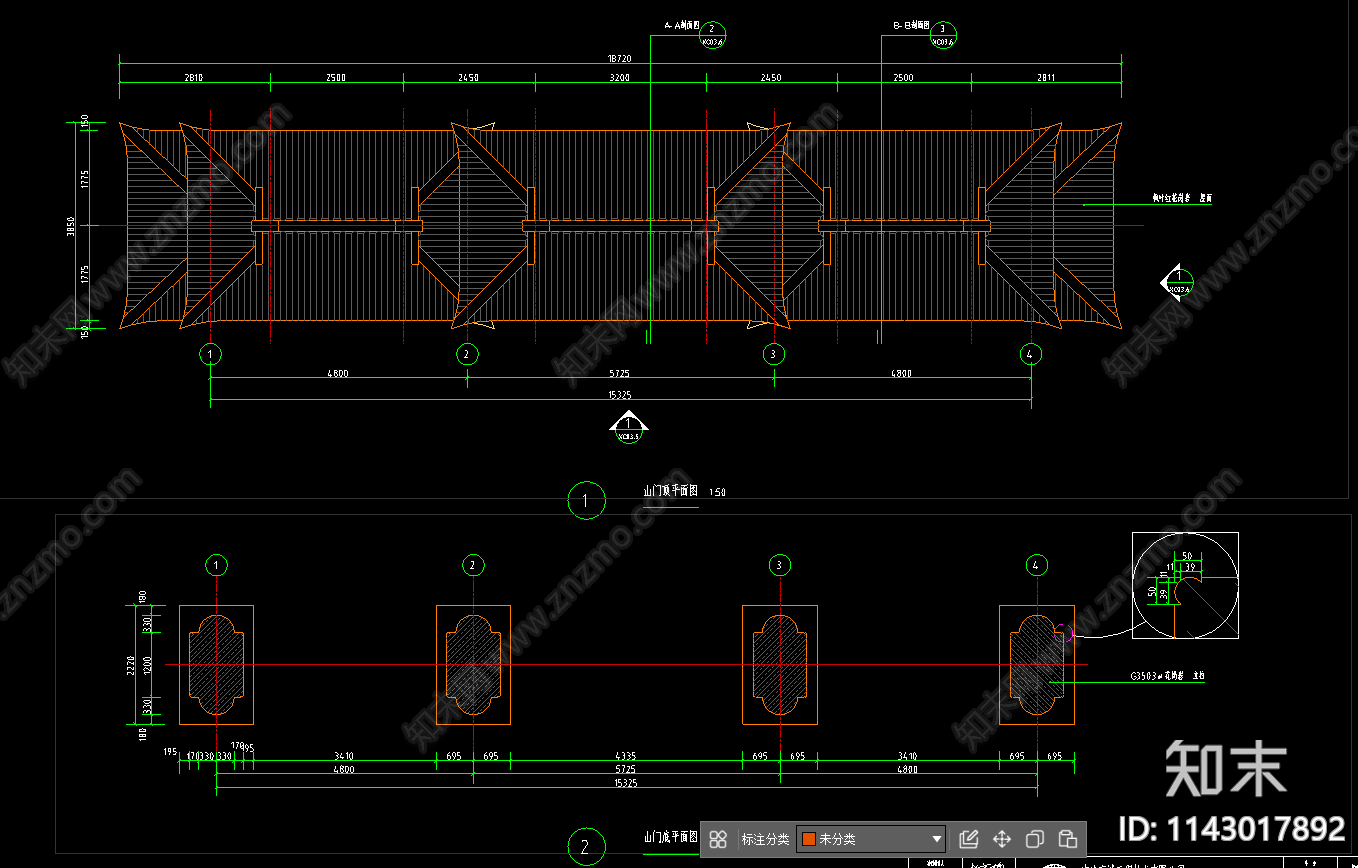The height and width of the screenshot is (868, 1358).
Task: Click the circular column detail enlargement
Action: pyautogui.click(x=1185, y=585)
